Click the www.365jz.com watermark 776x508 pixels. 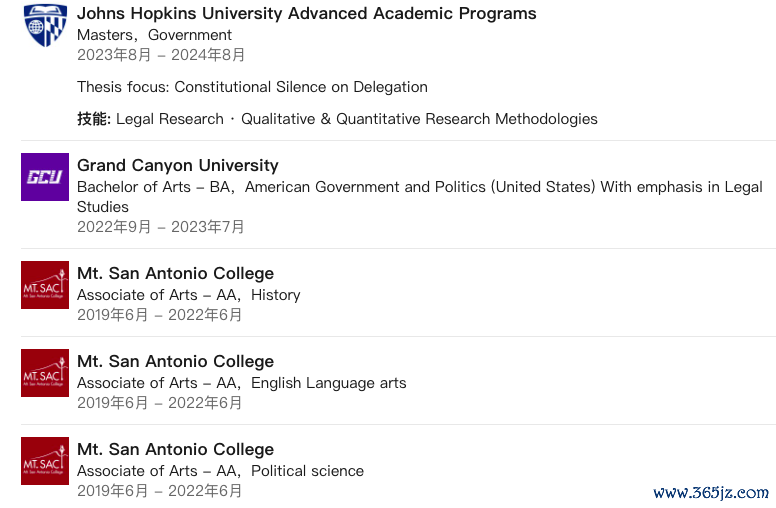click(x=711, y=493)
